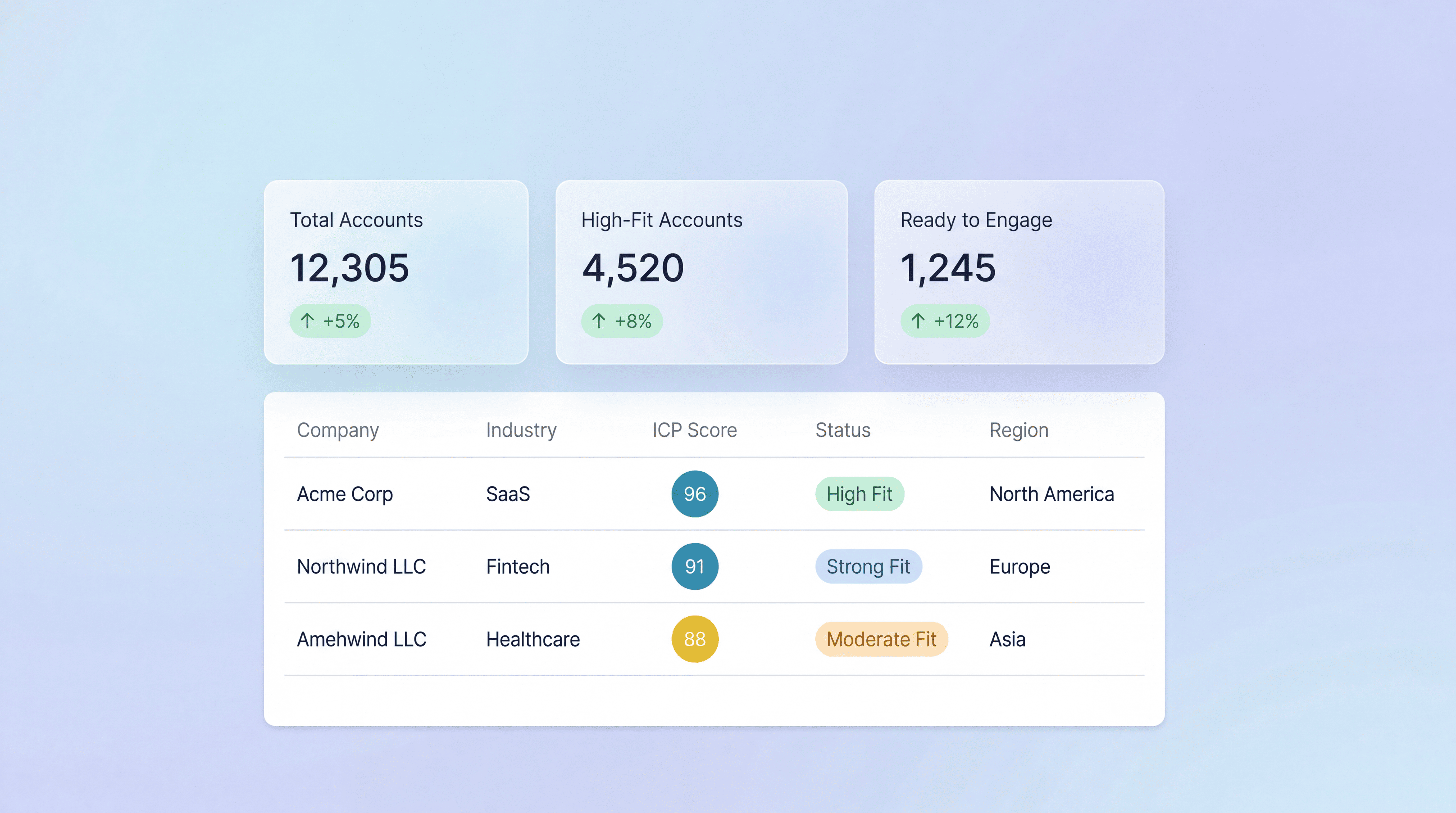Open the Total Accounts card
The height and width of the screenshot is (813, 1456).
(x=396, y=272)
